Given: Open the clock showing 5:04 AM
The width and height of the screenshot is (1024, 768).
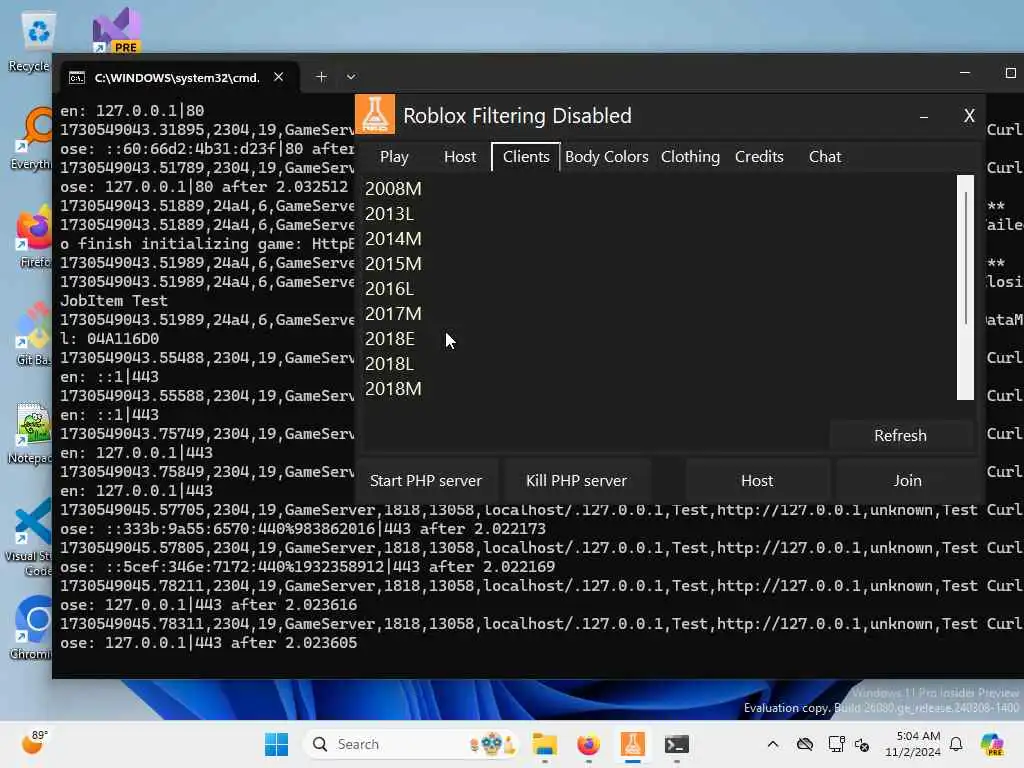Looking at the screenshot, I should [912, 744].
